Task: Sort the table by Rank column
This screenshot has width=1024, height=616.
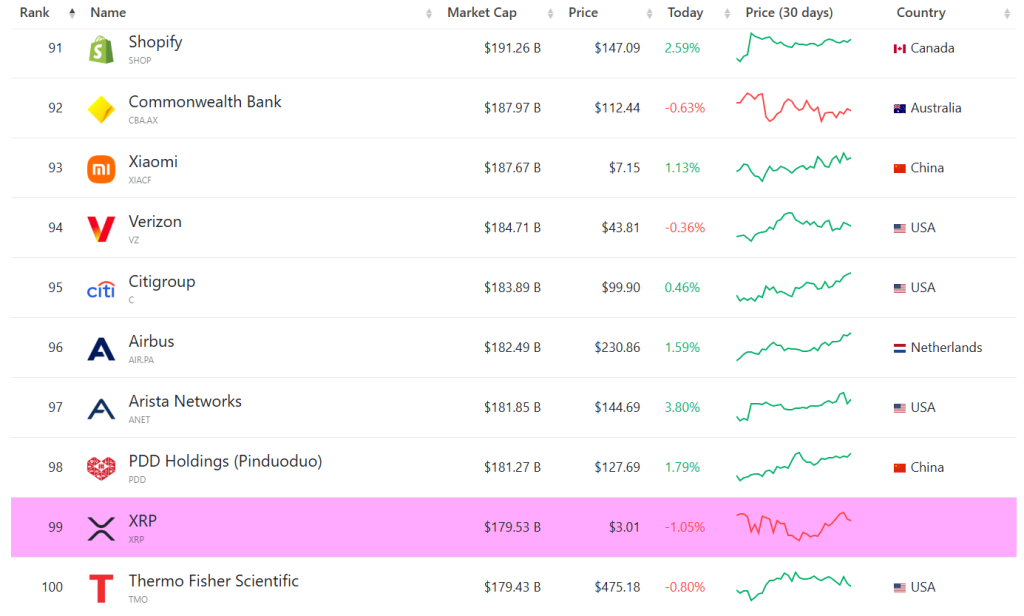Action: tap(35, 13)
